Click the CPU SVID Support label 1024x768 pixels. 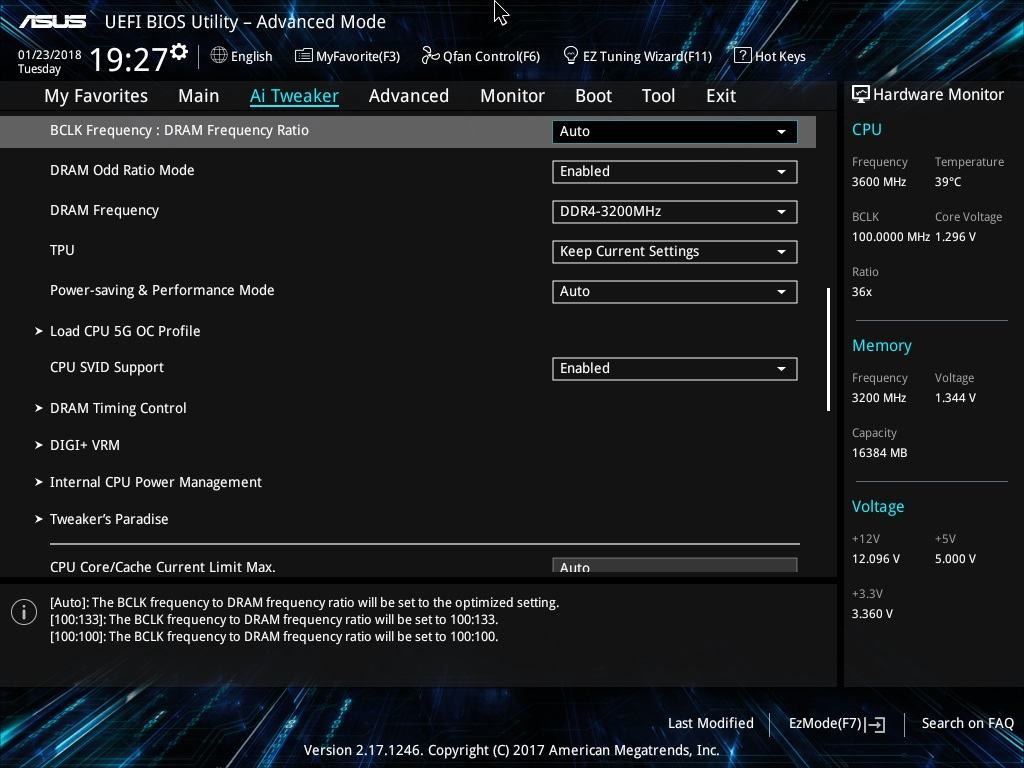tap(107, 368)
